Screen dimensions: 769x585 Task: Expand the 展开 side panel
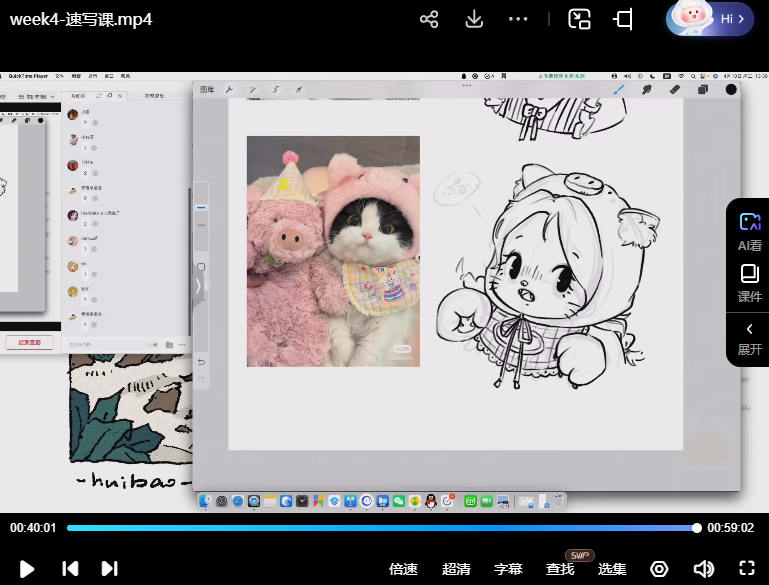pos(749,338)
